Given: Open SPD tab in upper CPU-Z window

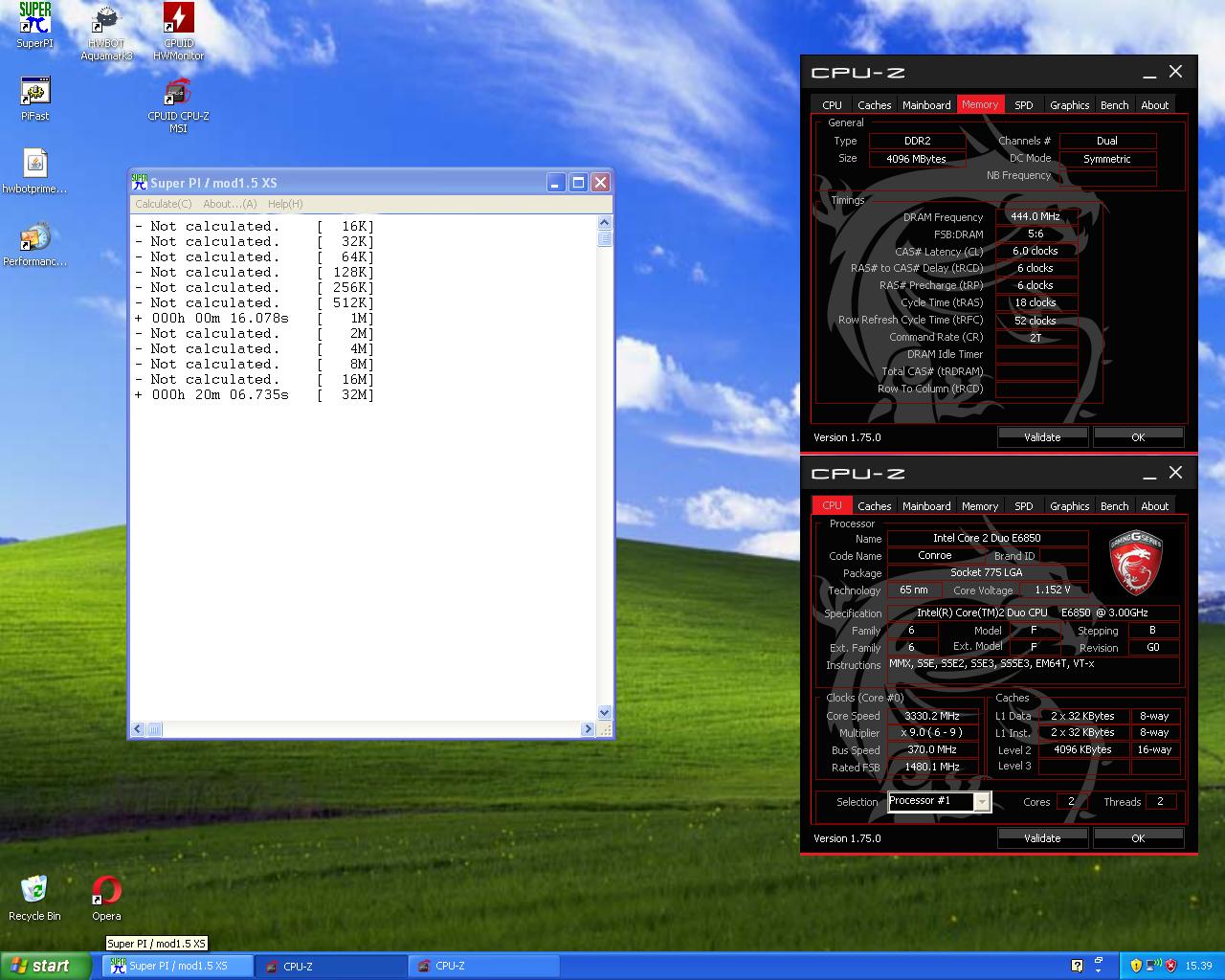Looking at the screenshot, I should coord(1024,105).
